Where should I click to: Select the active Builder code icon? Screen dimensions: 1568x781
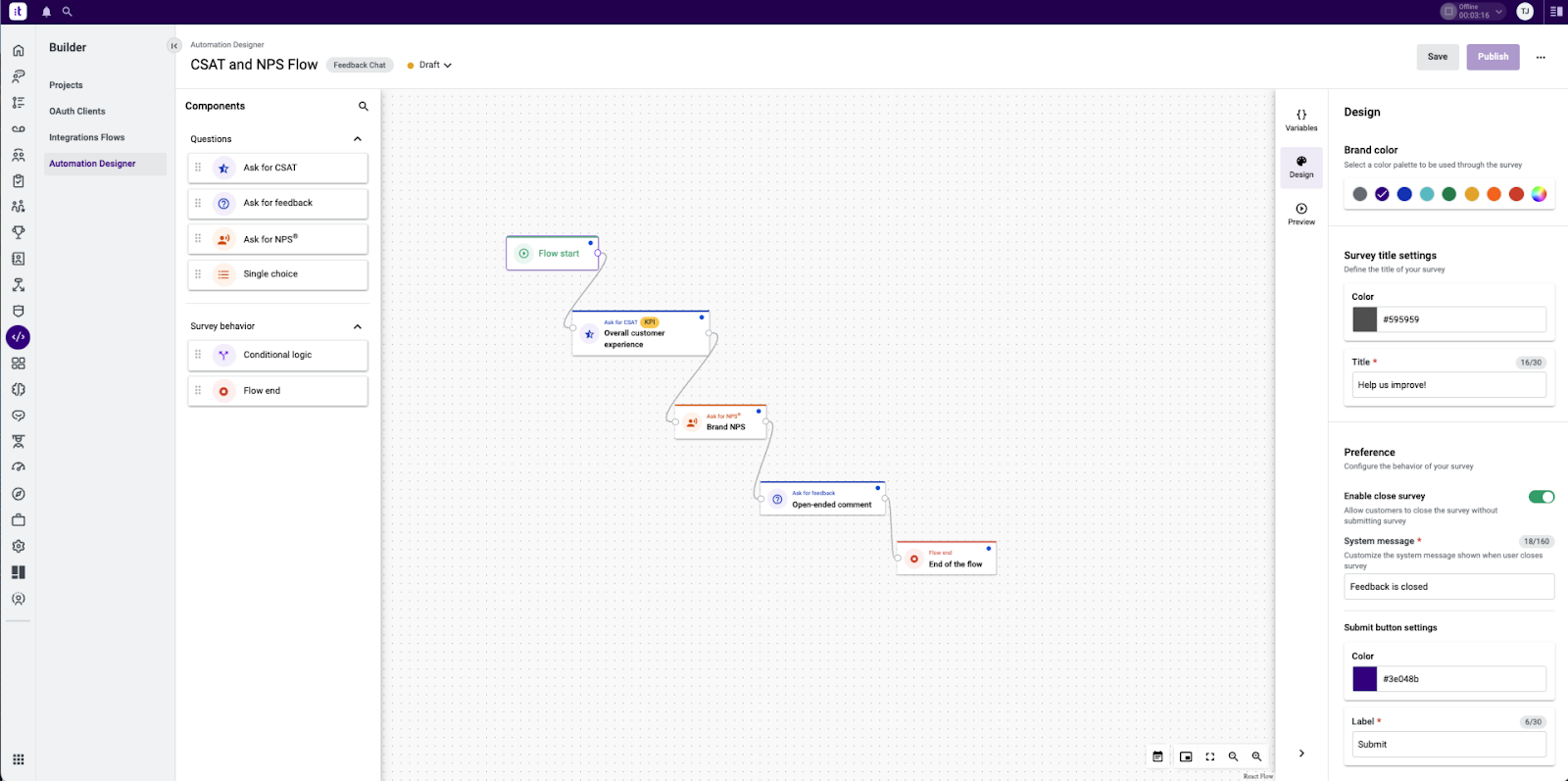tap(18, 337)
